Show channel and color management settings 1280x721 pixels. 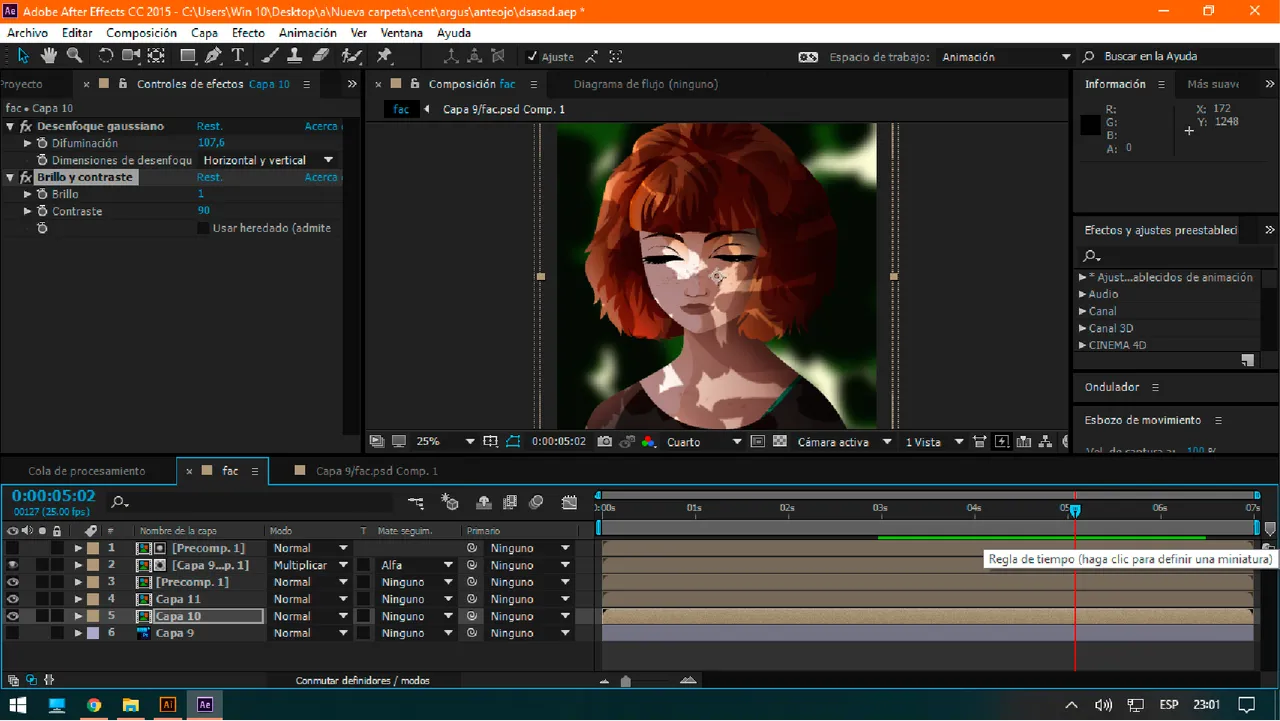tap(648, 441)
